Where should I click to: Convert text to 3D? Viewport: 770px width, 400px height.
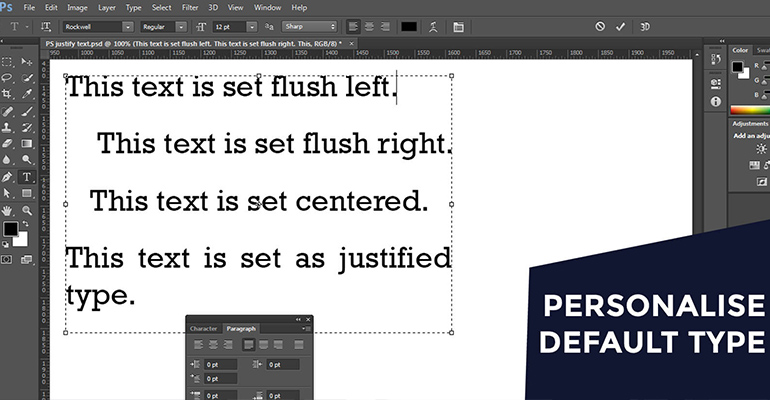pos(645,27)
